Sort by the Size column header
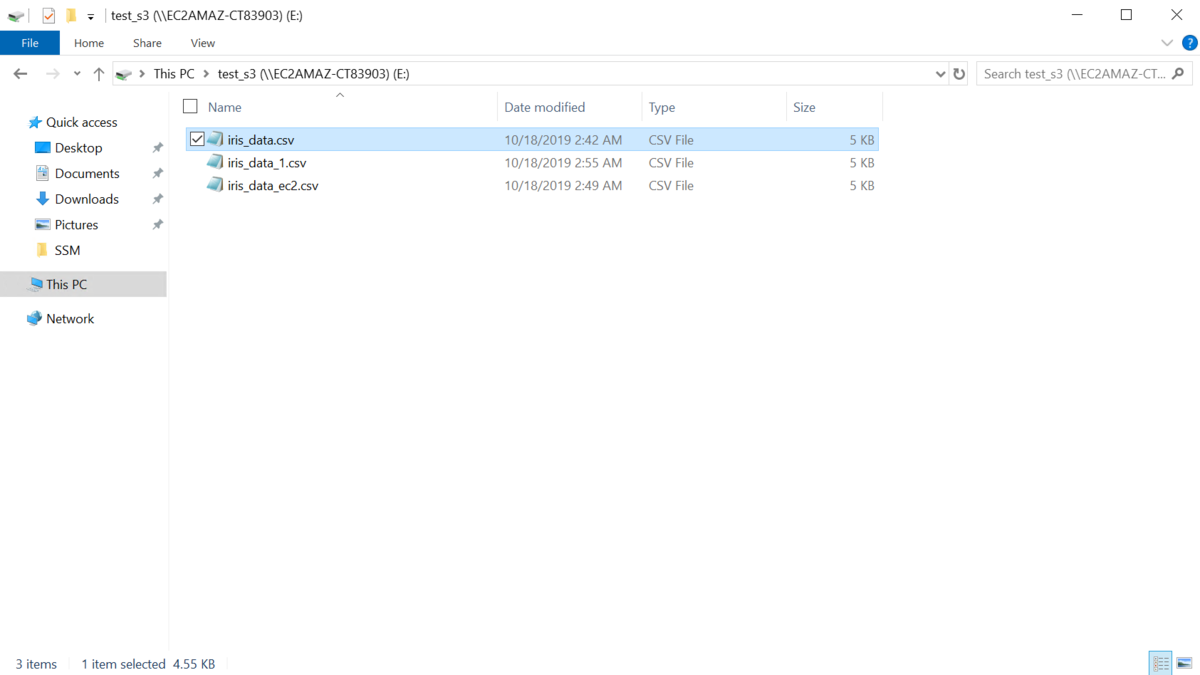 [805, 107]
